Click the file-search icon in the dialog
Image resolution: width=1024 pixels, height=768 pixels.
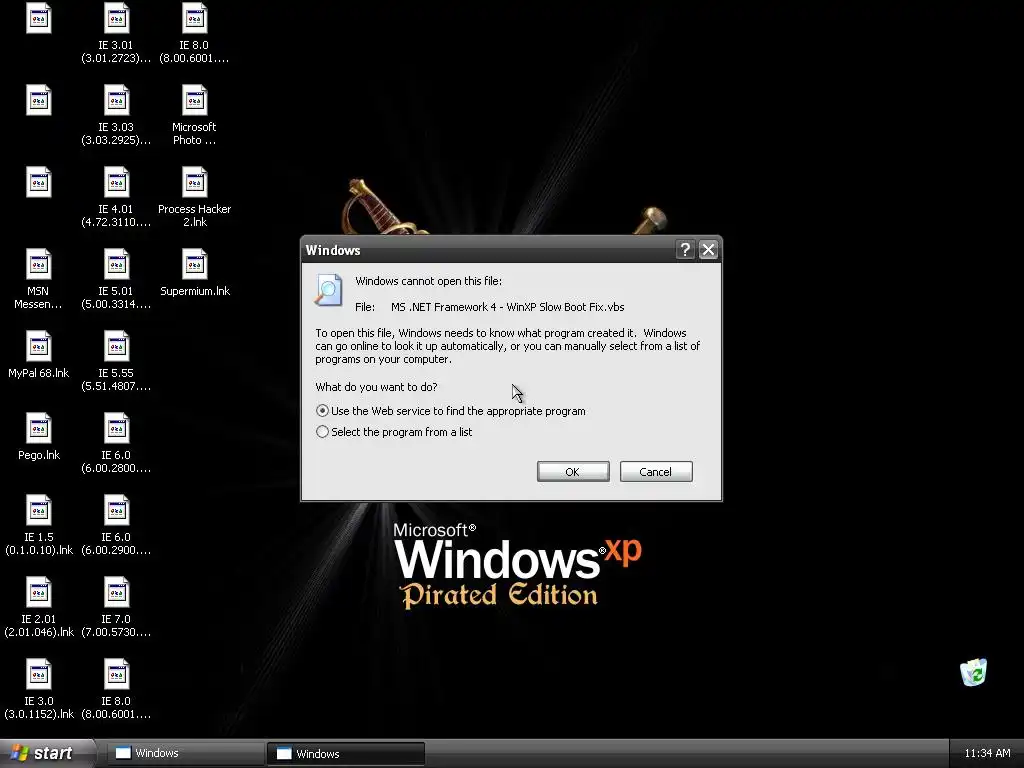328,290
